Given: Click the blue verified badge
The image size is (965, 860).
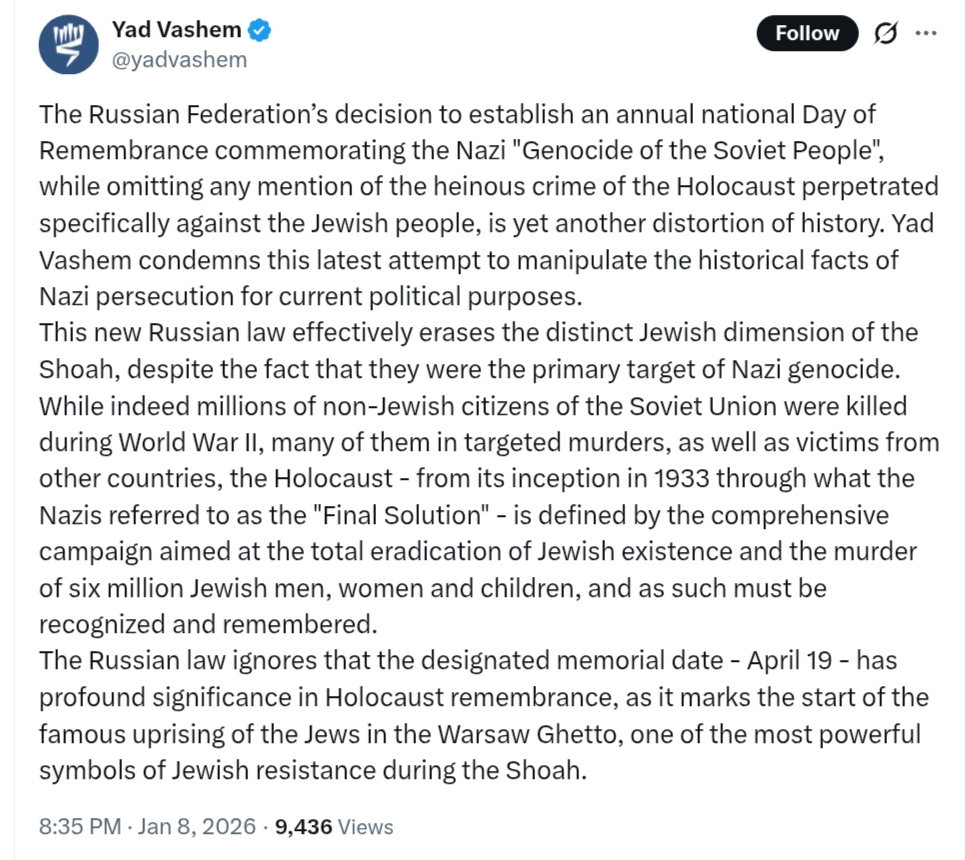Looking at the screenshot, I should pos(259,31).
